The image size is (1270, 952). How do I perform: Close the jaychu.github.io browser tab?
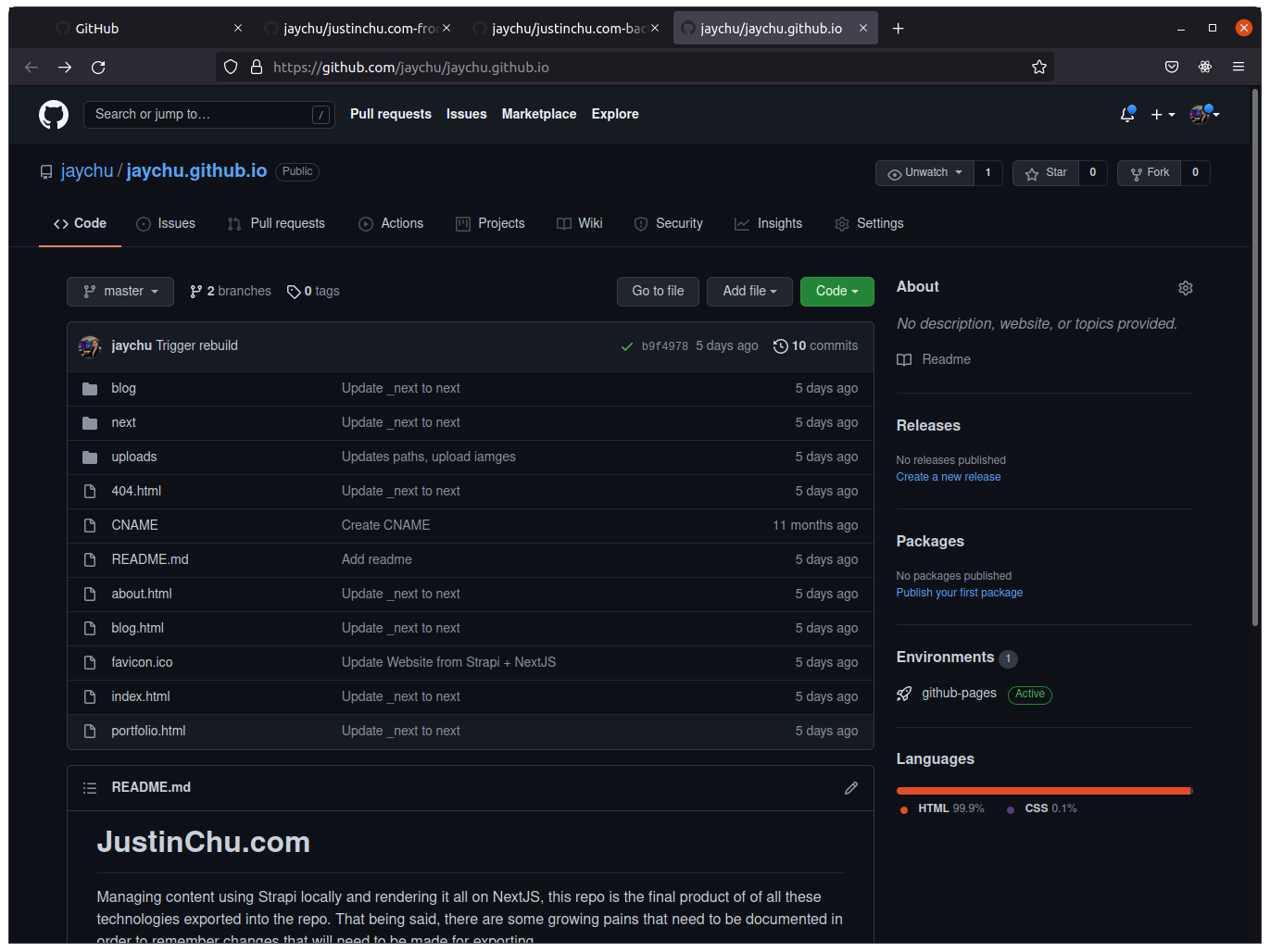(x=863, y=29)
